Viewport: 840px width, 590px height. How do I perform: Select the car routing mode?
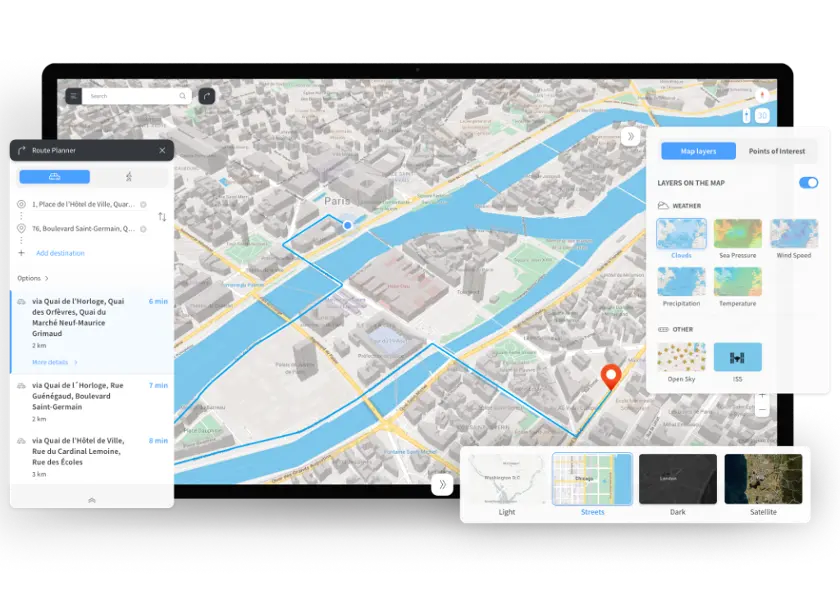tap(55, 177)
